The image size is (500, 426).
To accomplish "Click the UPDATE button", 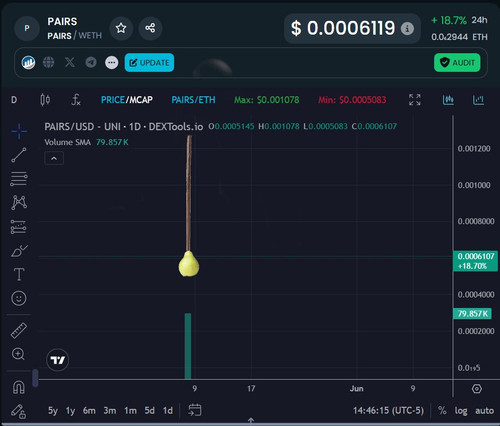I will click(149, 62).
